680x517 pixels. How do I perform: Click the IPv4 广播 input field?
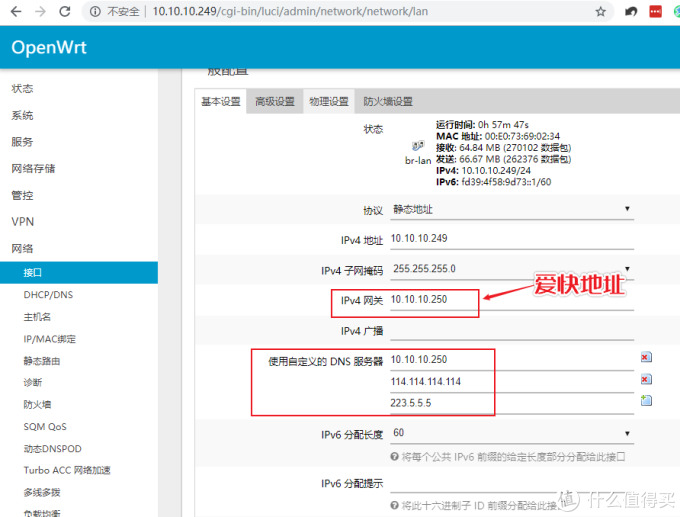(x=512, y=331)
